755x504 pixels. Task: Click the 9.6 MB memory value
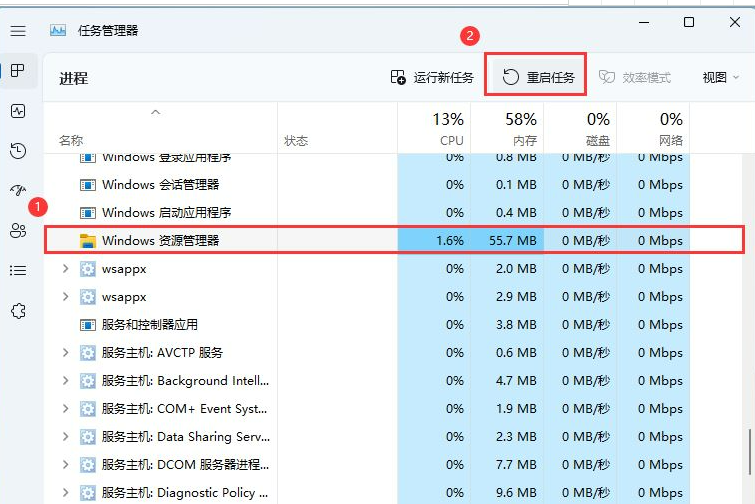pyautogui.click(x=516, y=492)
